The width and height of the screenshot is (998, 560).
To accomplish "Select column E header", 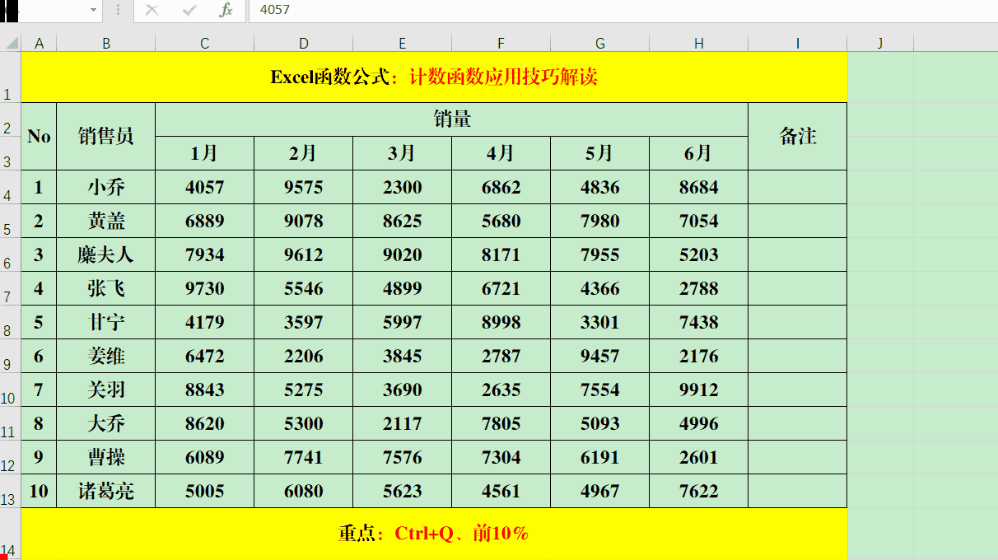I will (x=402, y=43).
